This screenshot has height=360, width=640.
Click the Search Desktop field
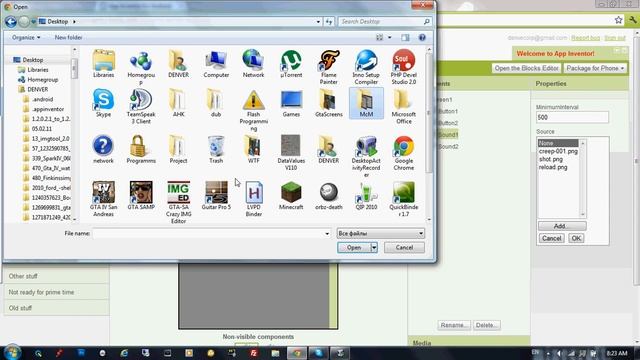coord(381,22)
